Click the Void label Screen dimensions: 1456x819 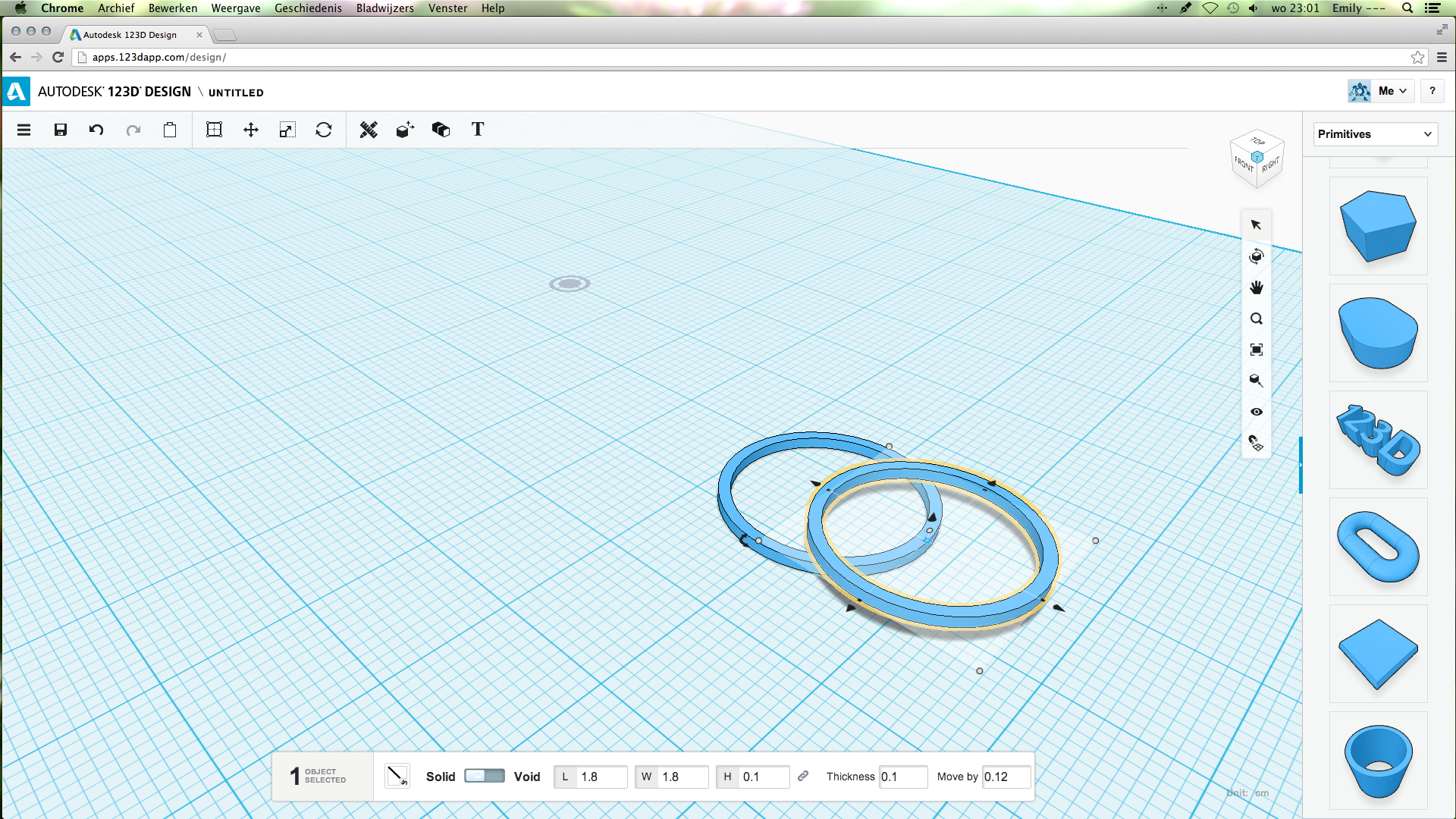pyautogui.click(x=527, y=777)
